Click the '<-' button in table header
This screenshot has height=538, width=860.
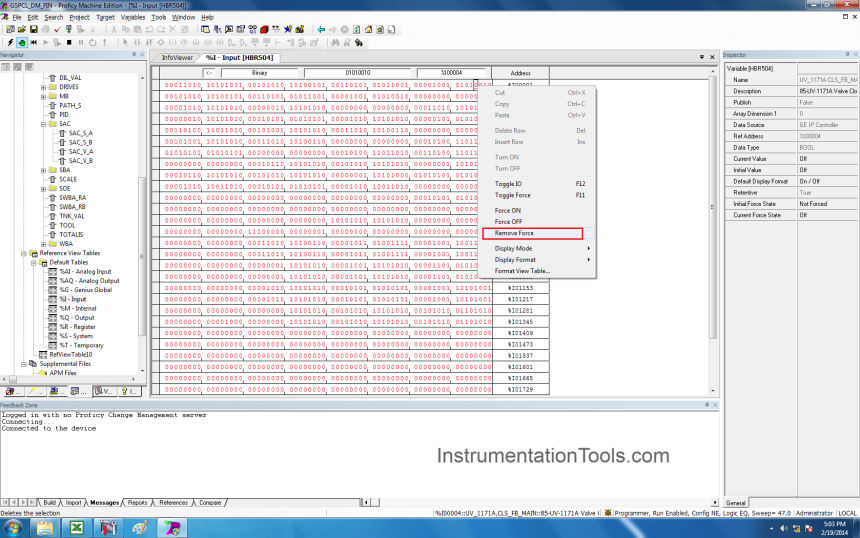[x=210, y=73]
